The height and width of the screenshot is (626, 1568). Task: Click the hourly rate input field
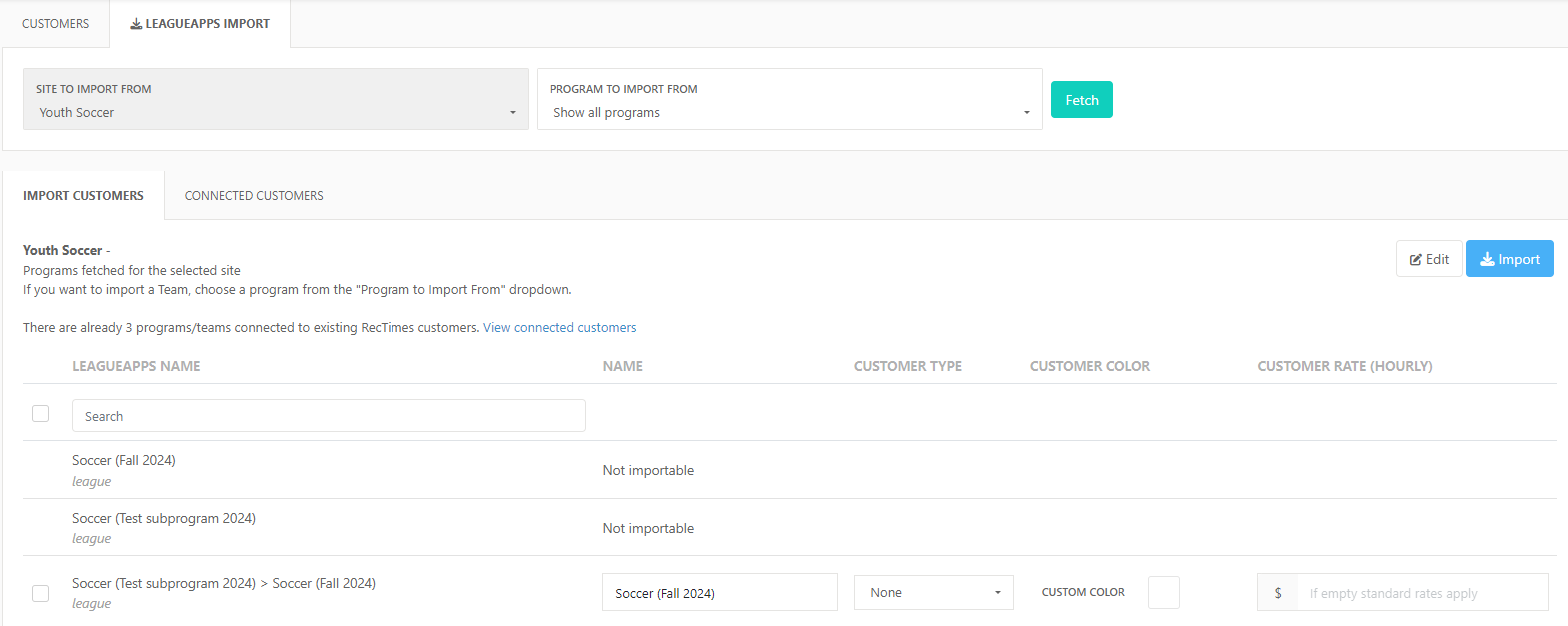tap(1422, 592)
